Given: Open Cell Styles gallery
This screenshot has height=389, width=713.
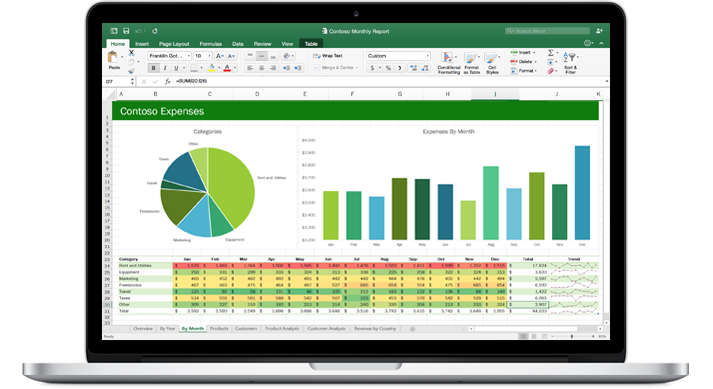Looking at the screenshot, I should [x=492, y=63].
